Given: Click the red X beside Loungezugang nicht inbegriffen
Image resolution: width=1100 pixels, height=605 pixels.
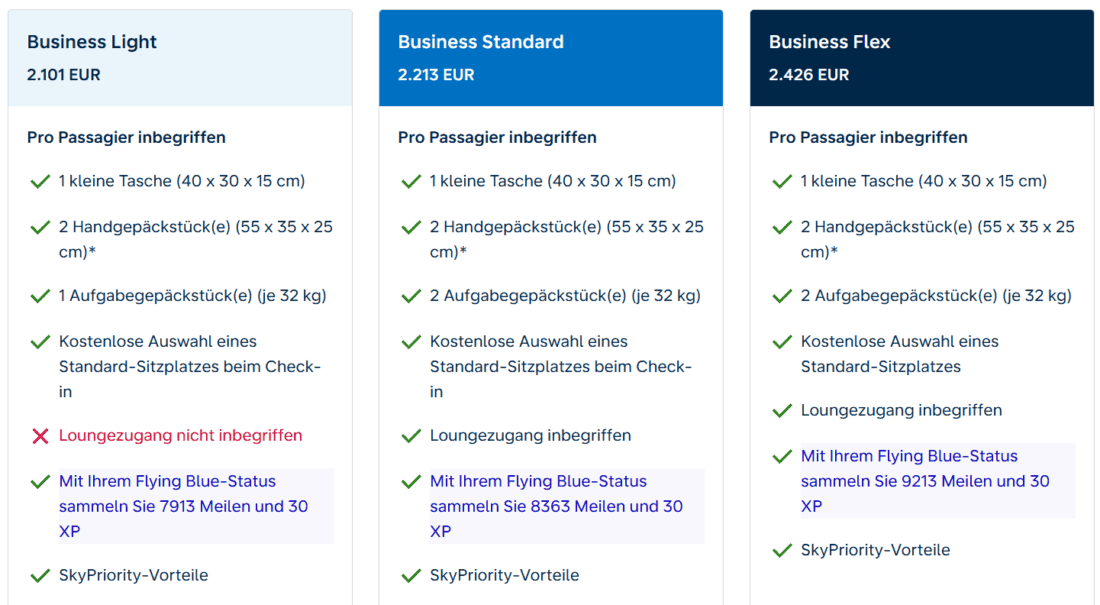Looking at the screenshot, I should [x=40, y=436].
